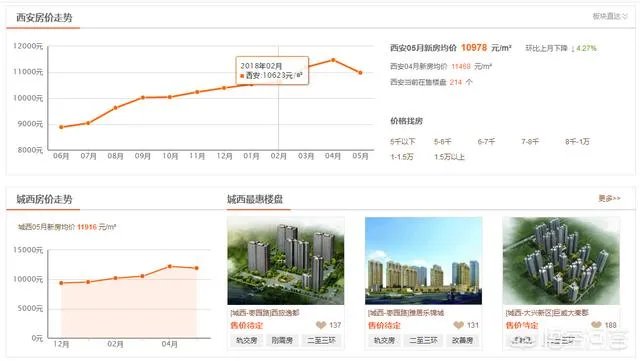Click the 11468 April price value

461,66
